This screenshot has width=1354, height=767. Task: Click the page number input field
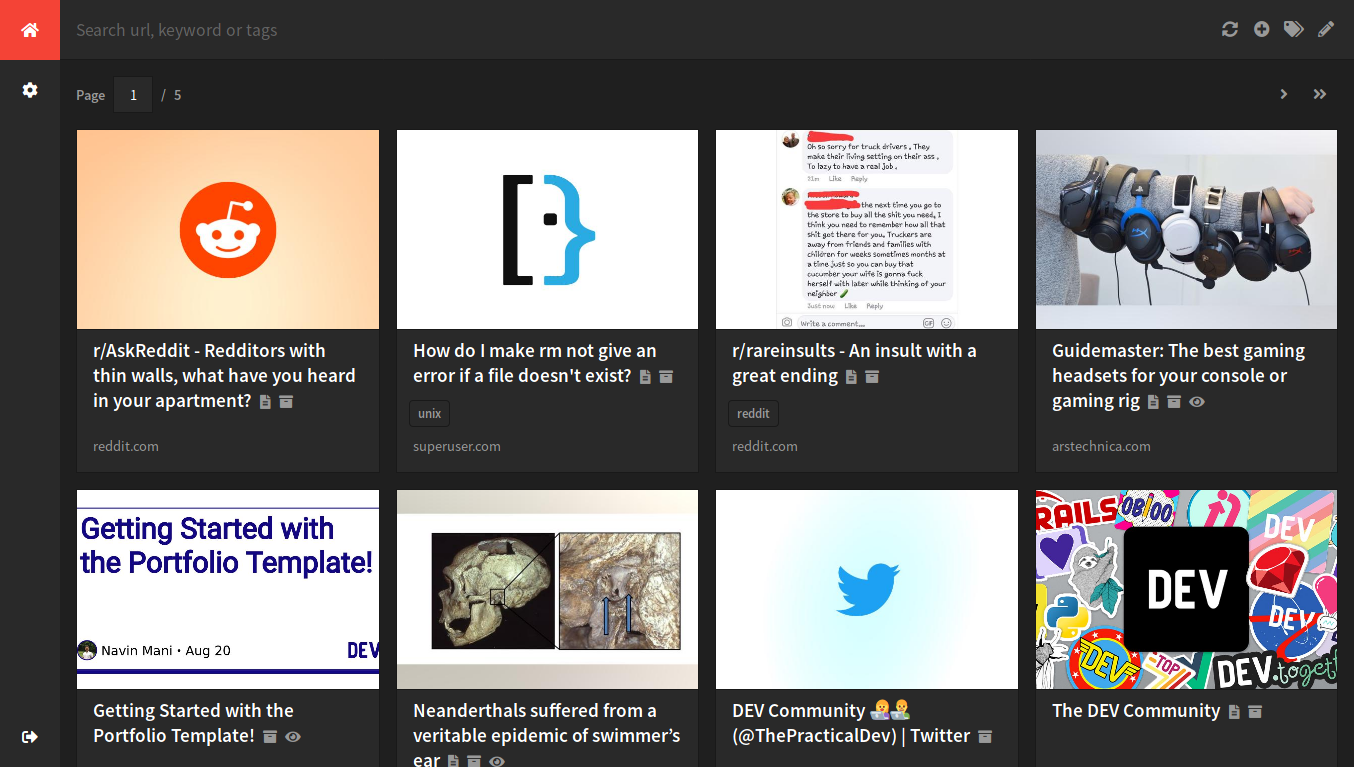(x=133, y=94)
